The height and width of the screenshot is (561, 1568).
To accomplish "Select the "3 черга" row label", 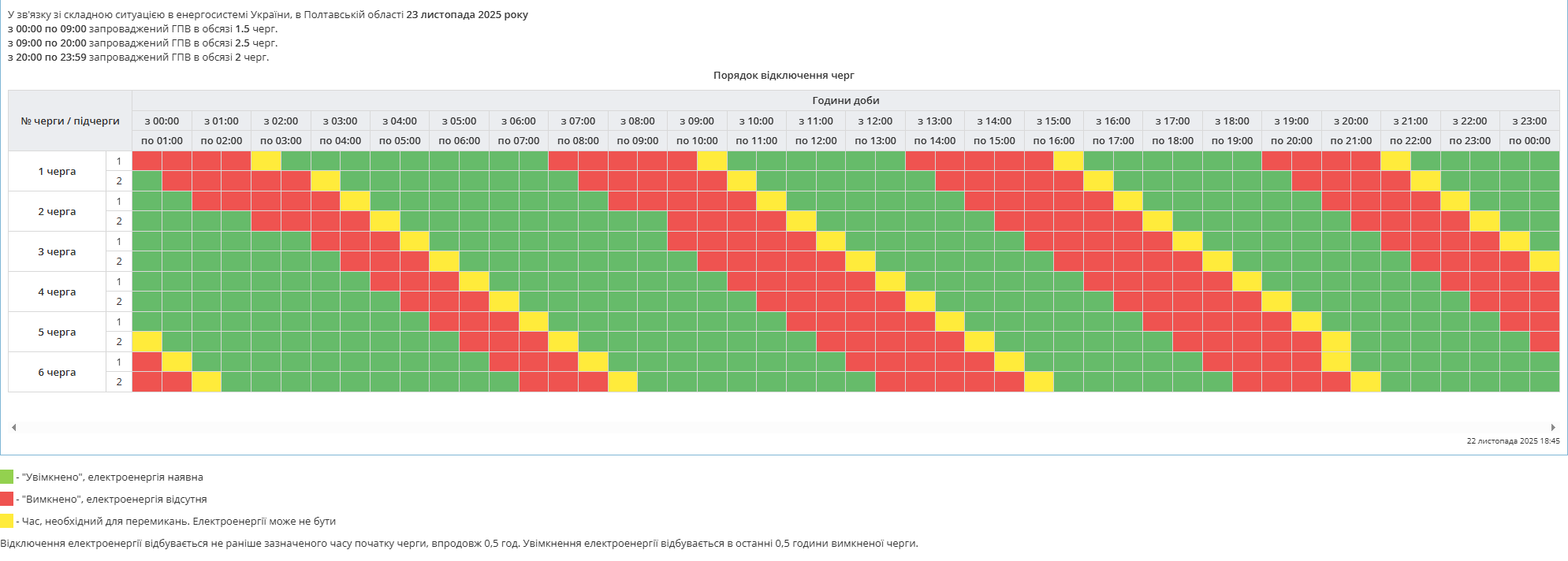I will pyautogui.click(x=57, y=251).
